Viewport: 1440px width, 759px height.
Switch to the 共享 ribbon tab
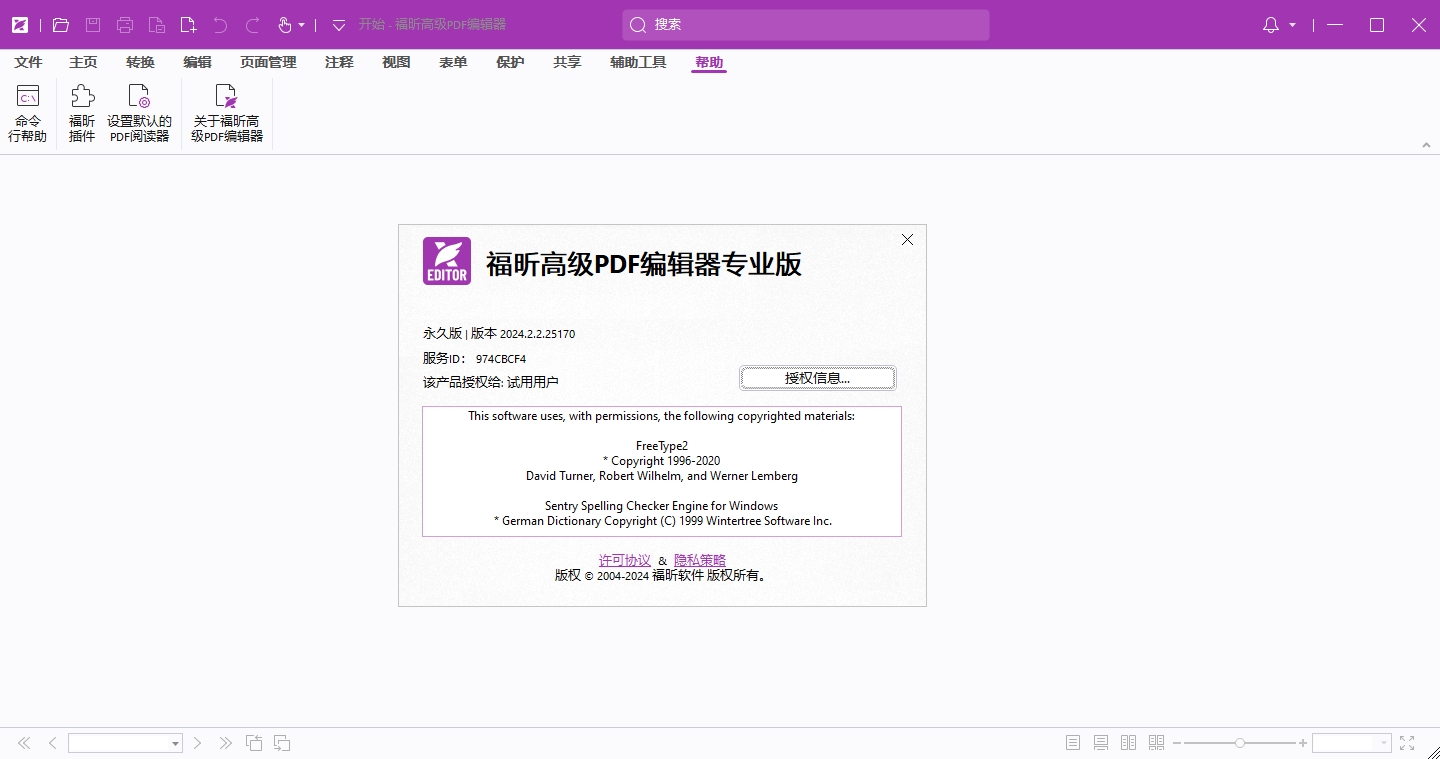point(567,62)
